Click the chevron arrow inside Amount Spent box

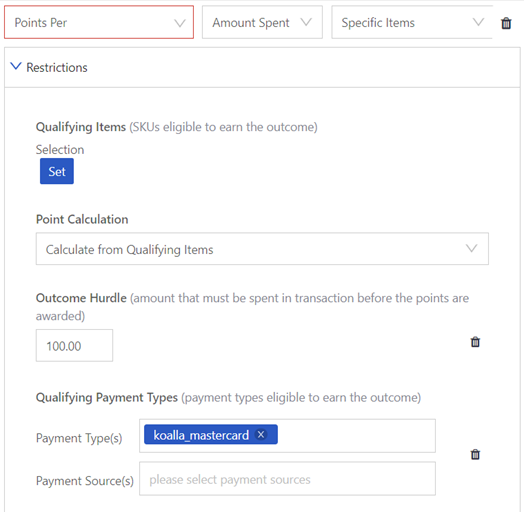pos(306,22)
